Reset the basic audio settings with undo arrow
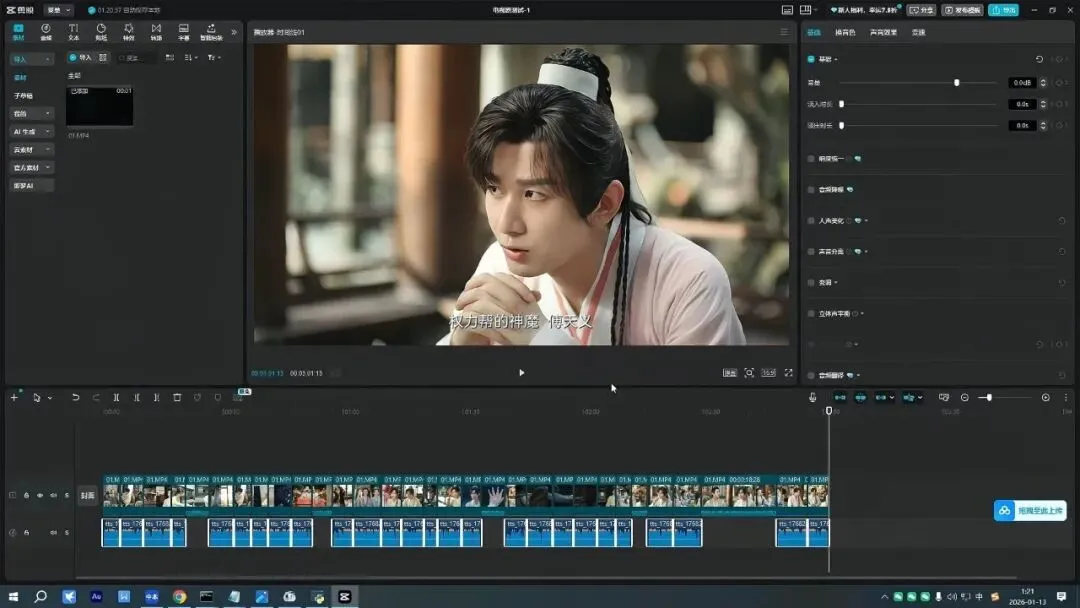This screenshot has height=608, width=1080. pyautogui.click(x=1039, y=59)
